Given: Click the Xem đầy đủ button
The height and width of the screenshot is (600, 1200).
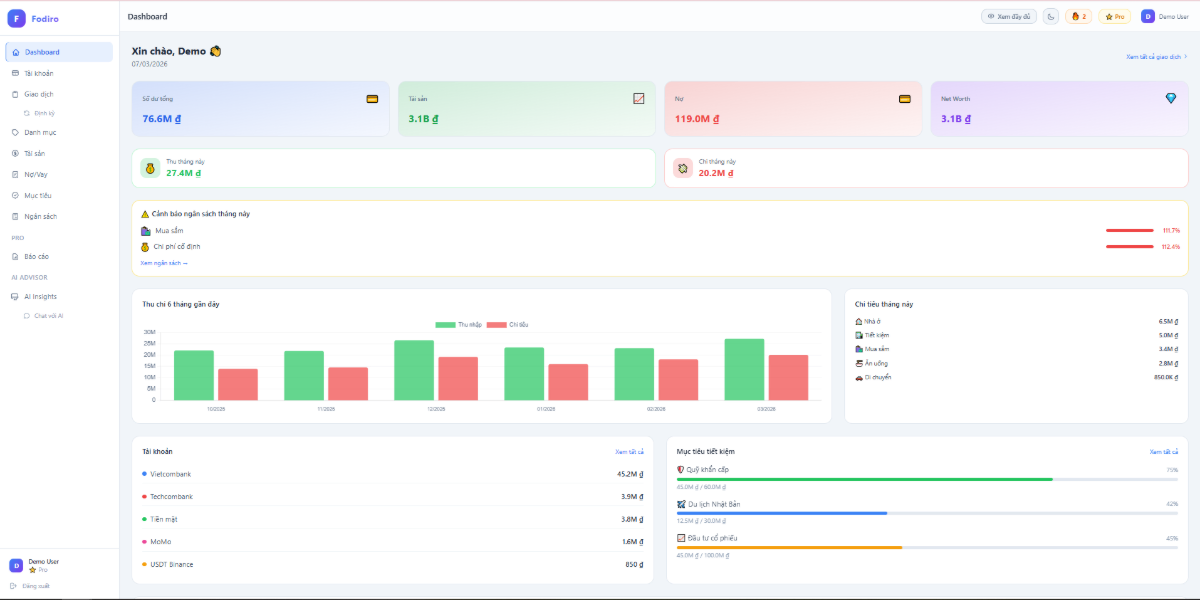Looking at the screenshot, I should coord(1008,16).
